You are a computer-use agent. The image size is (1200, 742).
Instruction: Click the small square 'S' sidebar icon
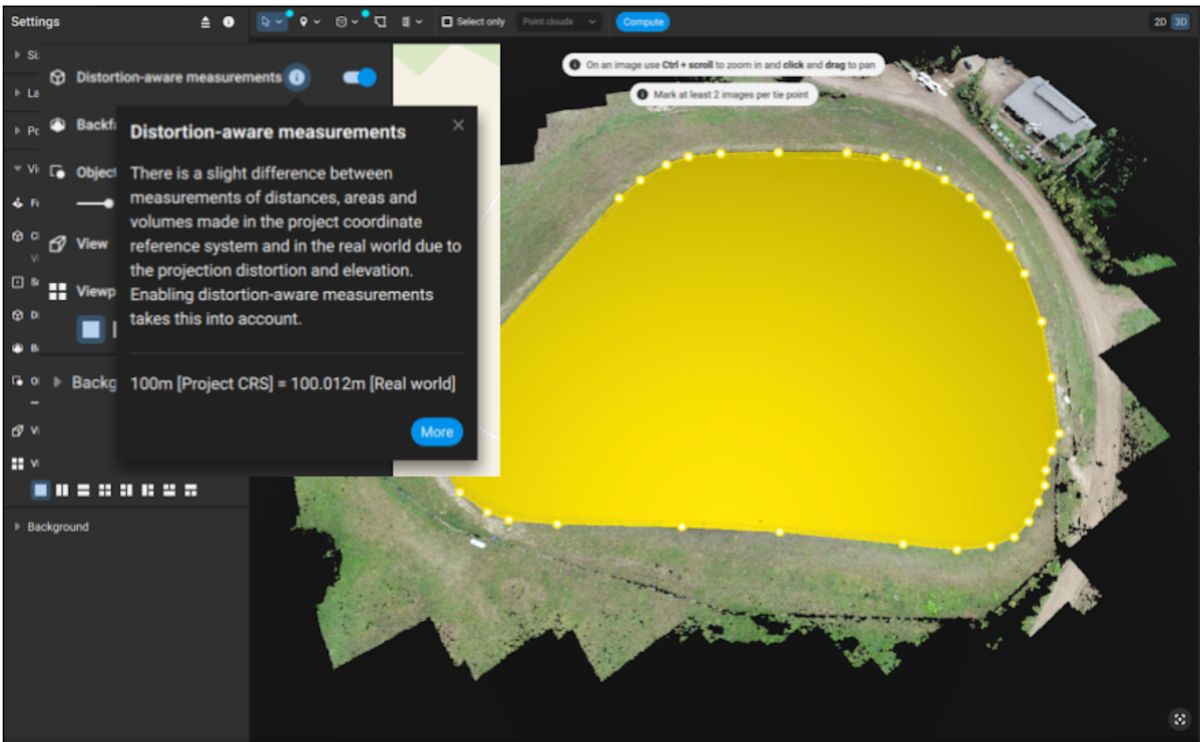click(18, 282)
